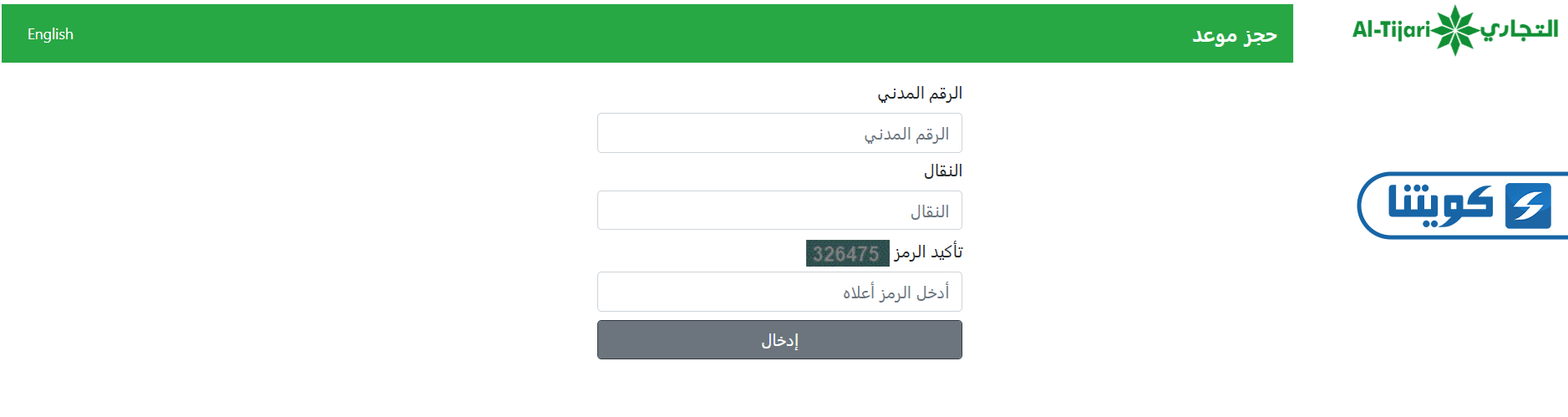Focus the النقال mobile number field
This screenshot has height=417, width=1568.
point(779,211)
